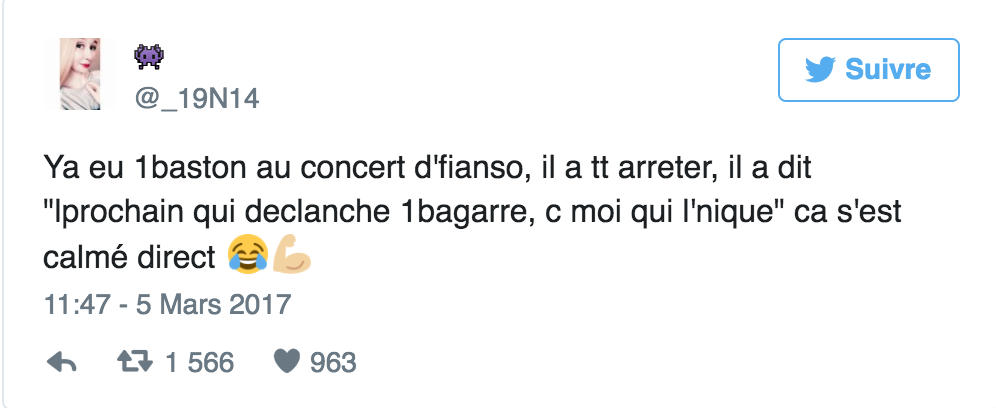This screenshot has height=408, width=996.
Task: Click the Twitter bird icon in Suivre
Action: [820, 70]
